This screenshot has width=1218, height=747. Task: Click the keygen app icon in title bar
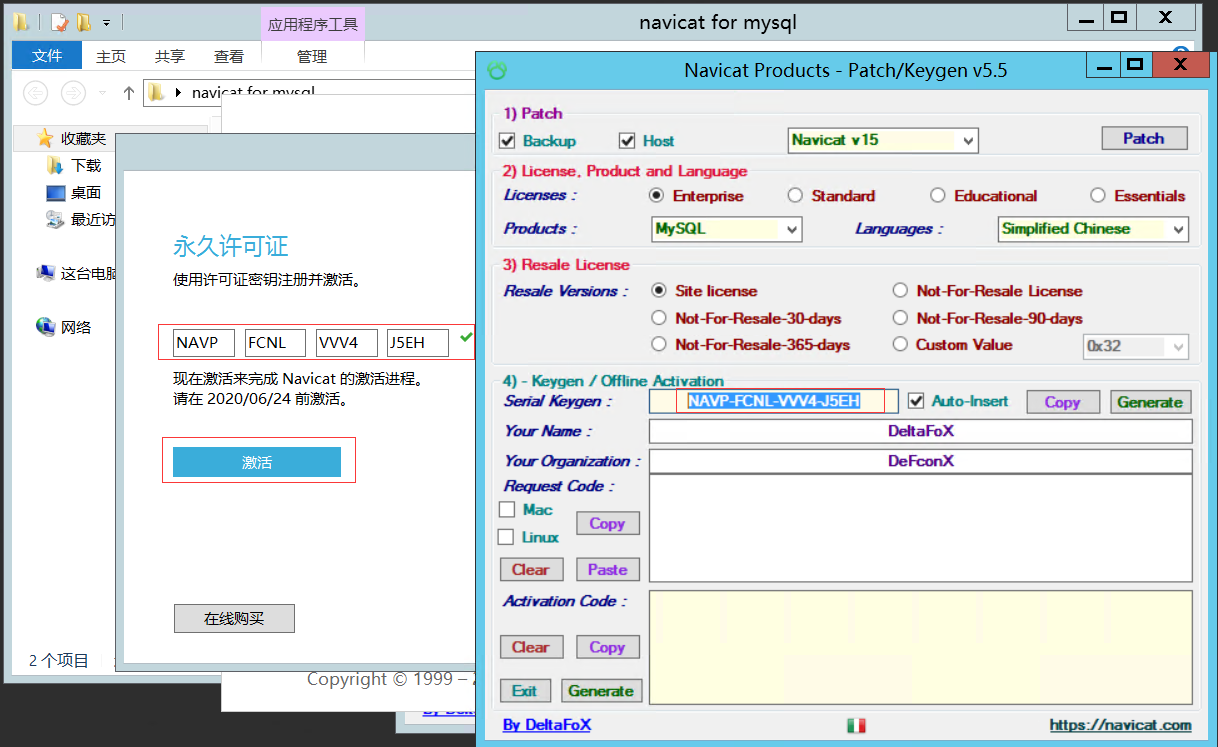(497, 70)
